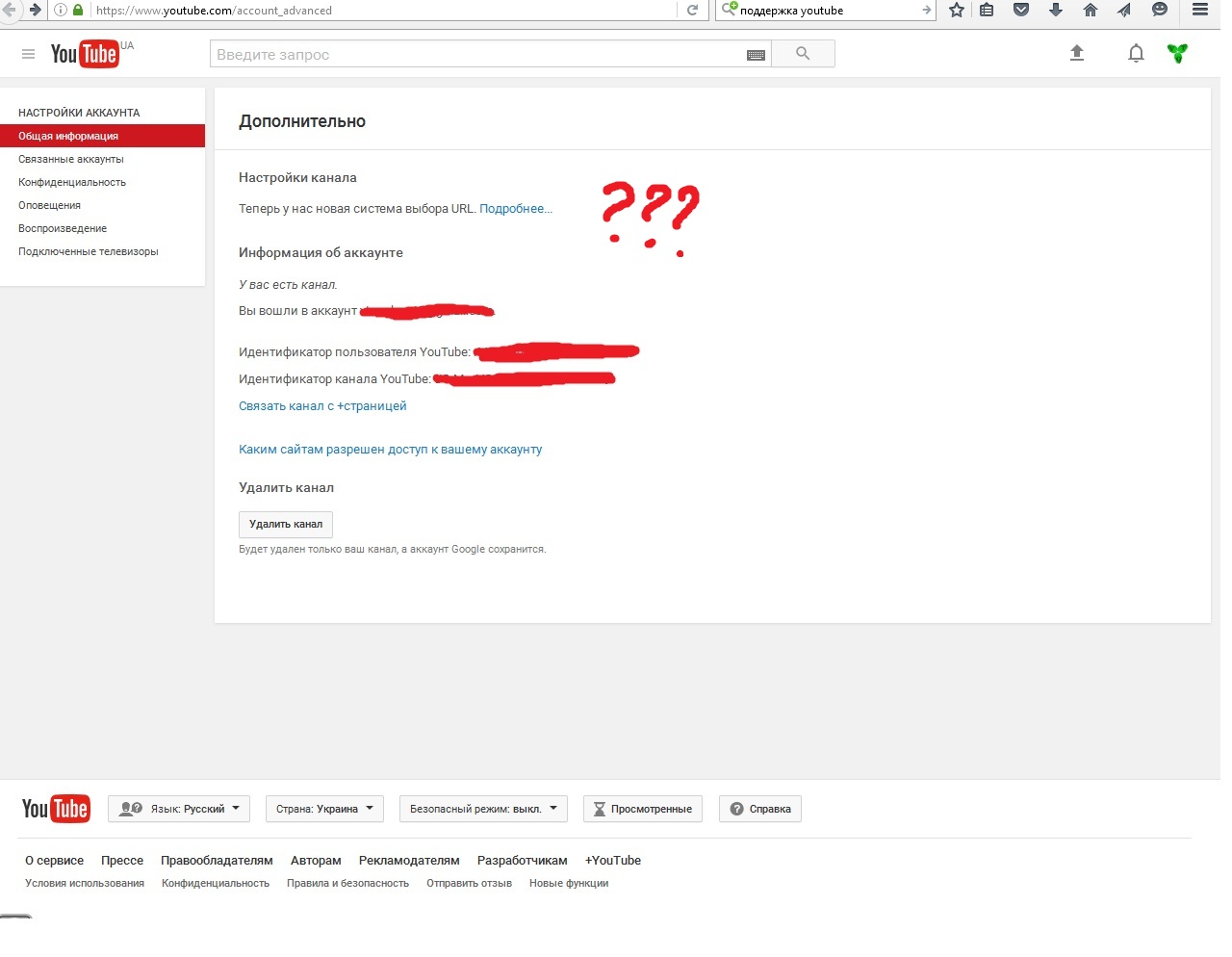
Task: Click the Удалить канал button
Action: click(286, 524)
